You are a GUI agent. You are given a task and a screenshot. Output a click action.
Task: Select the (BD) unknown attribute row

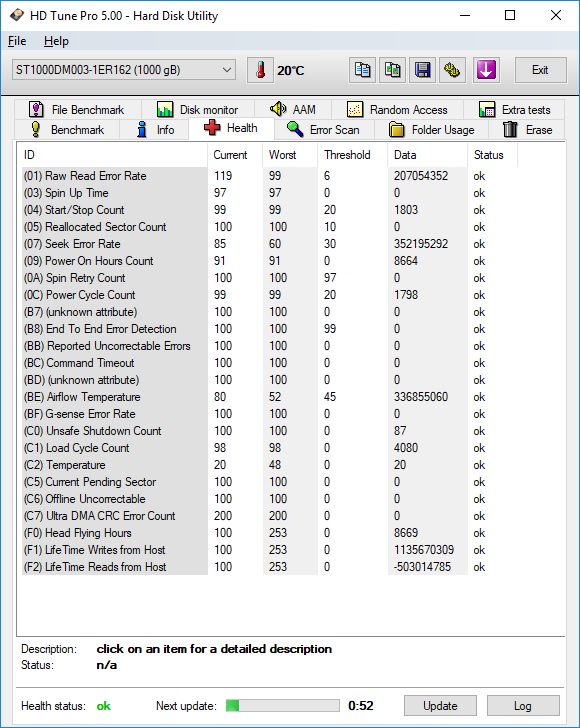[269, 380]
